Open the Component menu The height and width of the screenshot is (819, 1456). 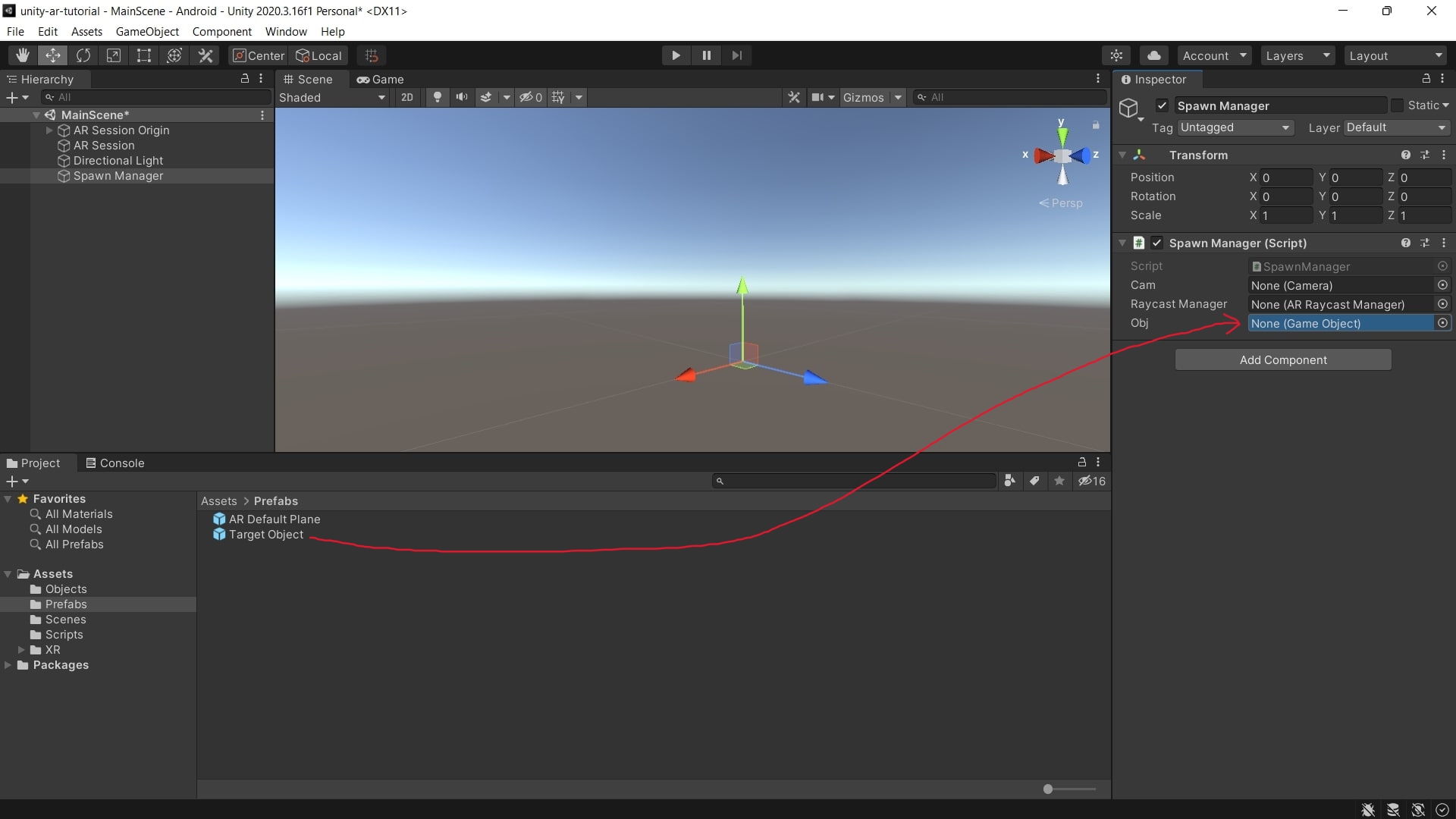click(221, 31)
